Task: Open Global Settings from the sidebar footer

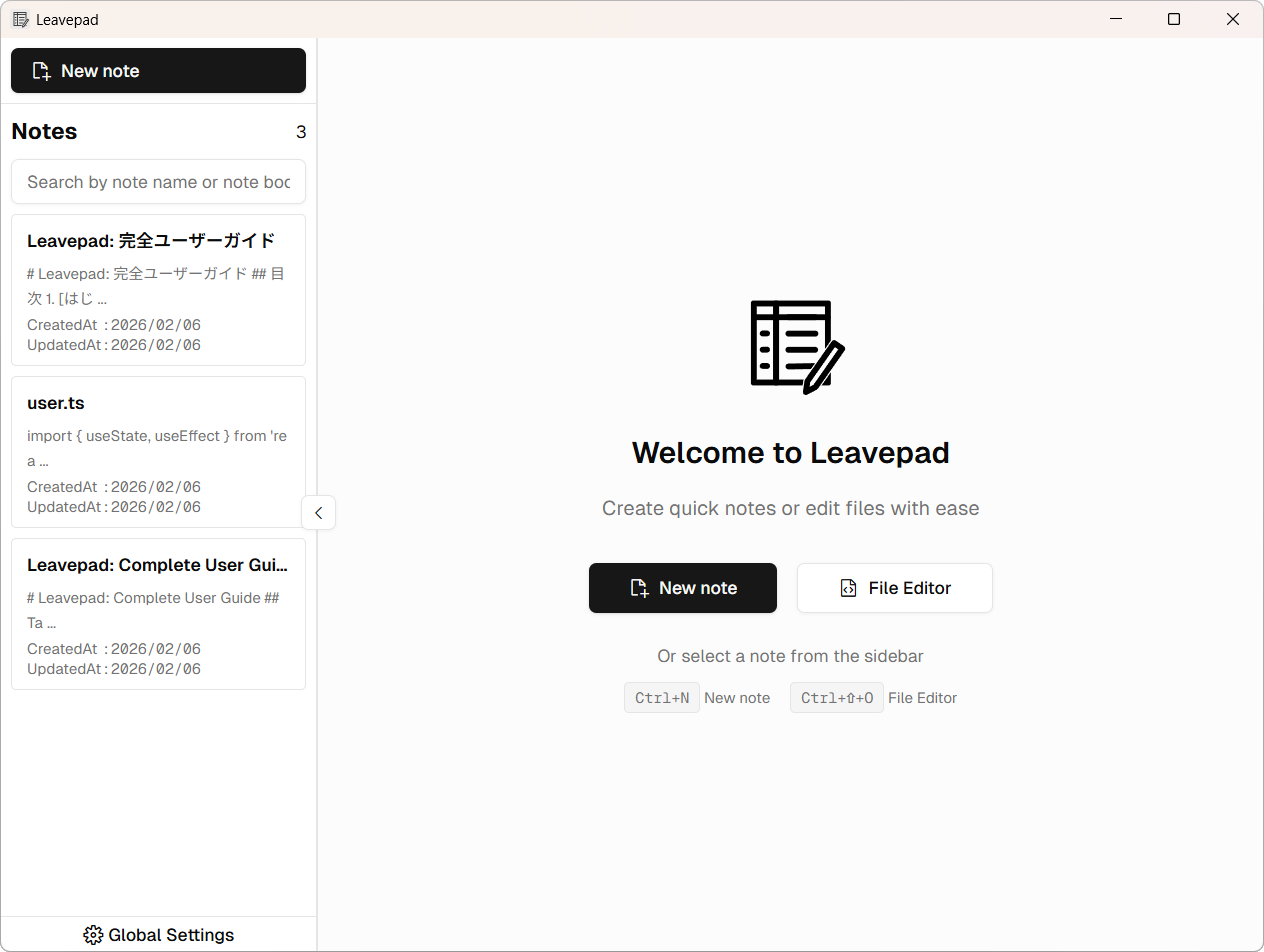Action: (158, 934)
